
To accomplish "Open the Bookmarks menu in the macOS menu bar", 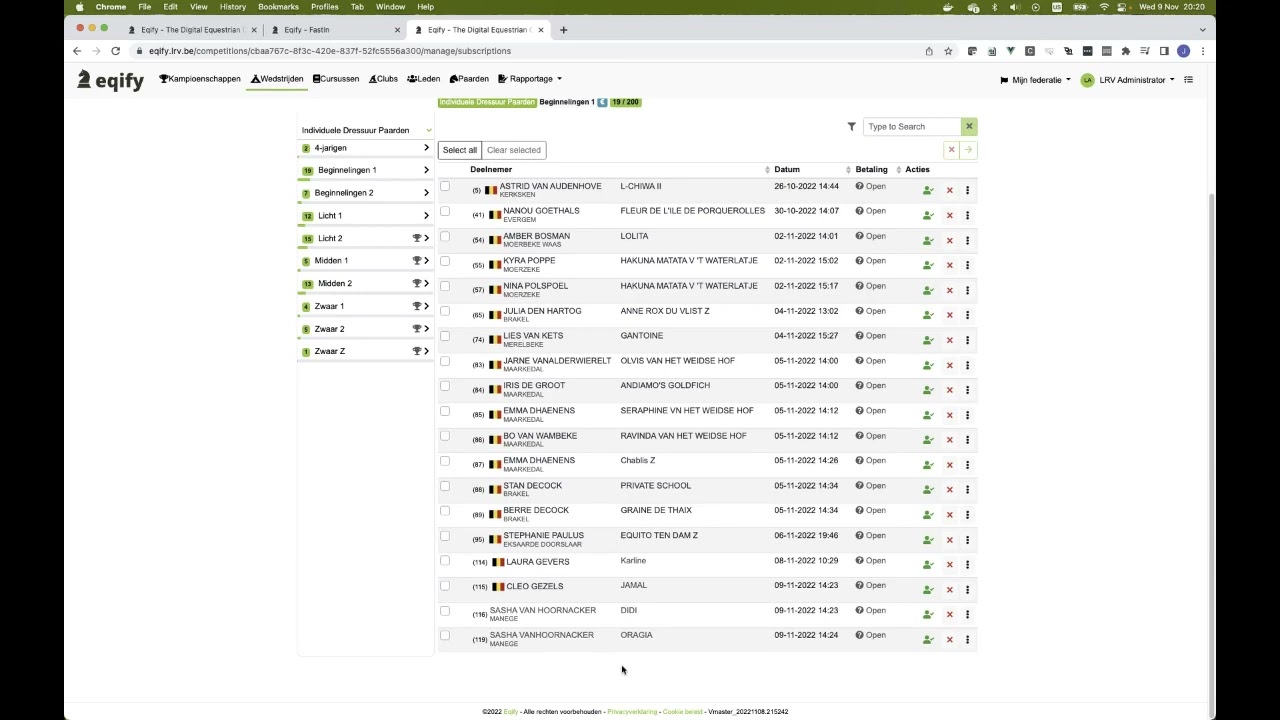I will pyautogui.click(x=278, y=7).
